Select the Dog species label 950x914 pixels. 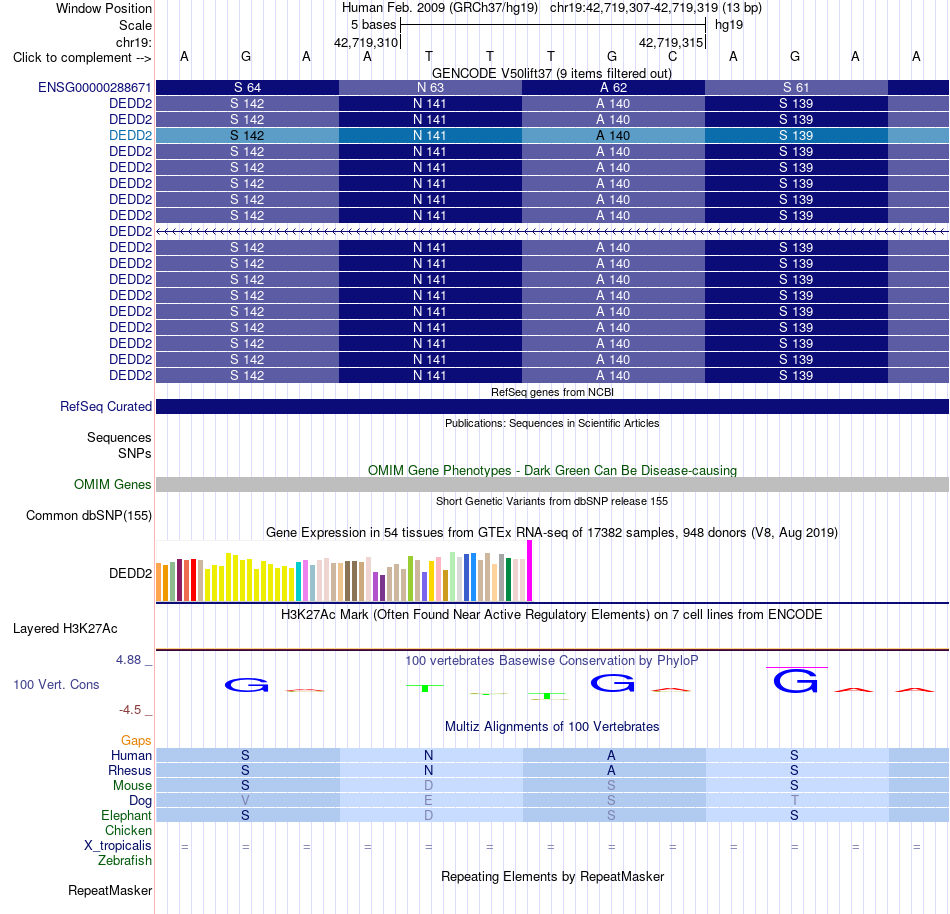click(140, 801)
